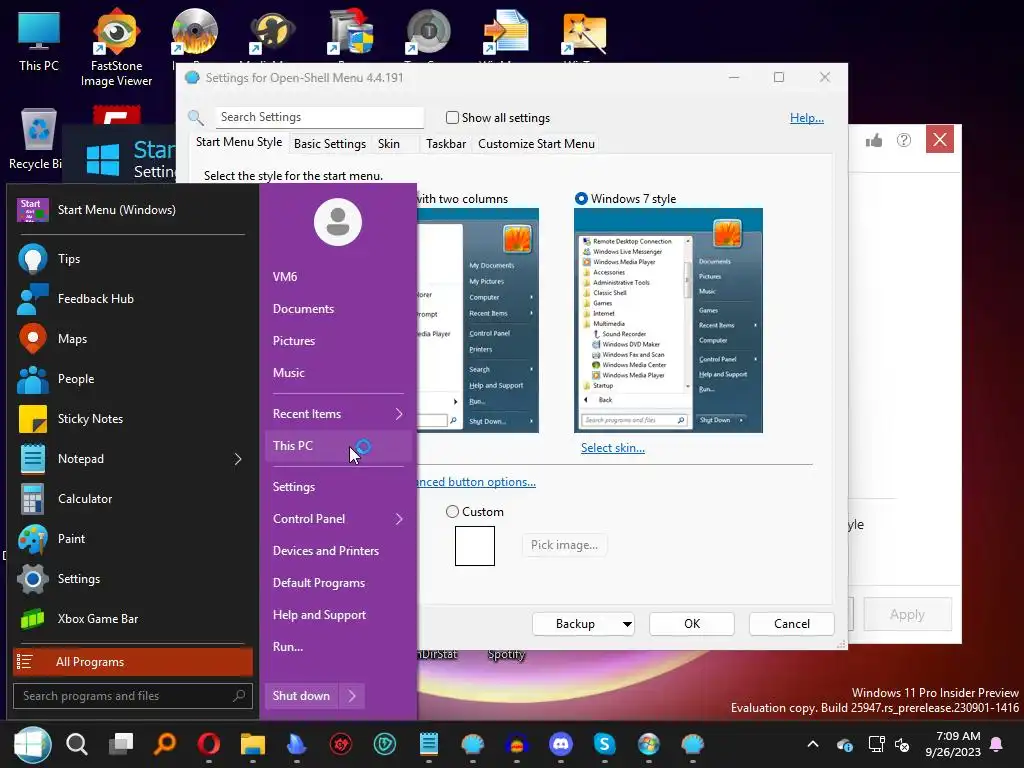Switch to the Skin tab

(x=389, y=144)
